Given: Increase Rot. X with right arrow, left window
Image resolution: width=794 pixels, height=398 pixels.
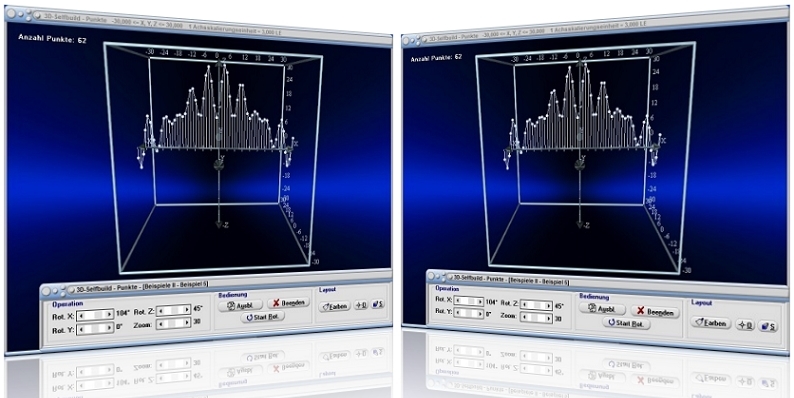Looking at the screenshot, I should click(x=109, y=314).
